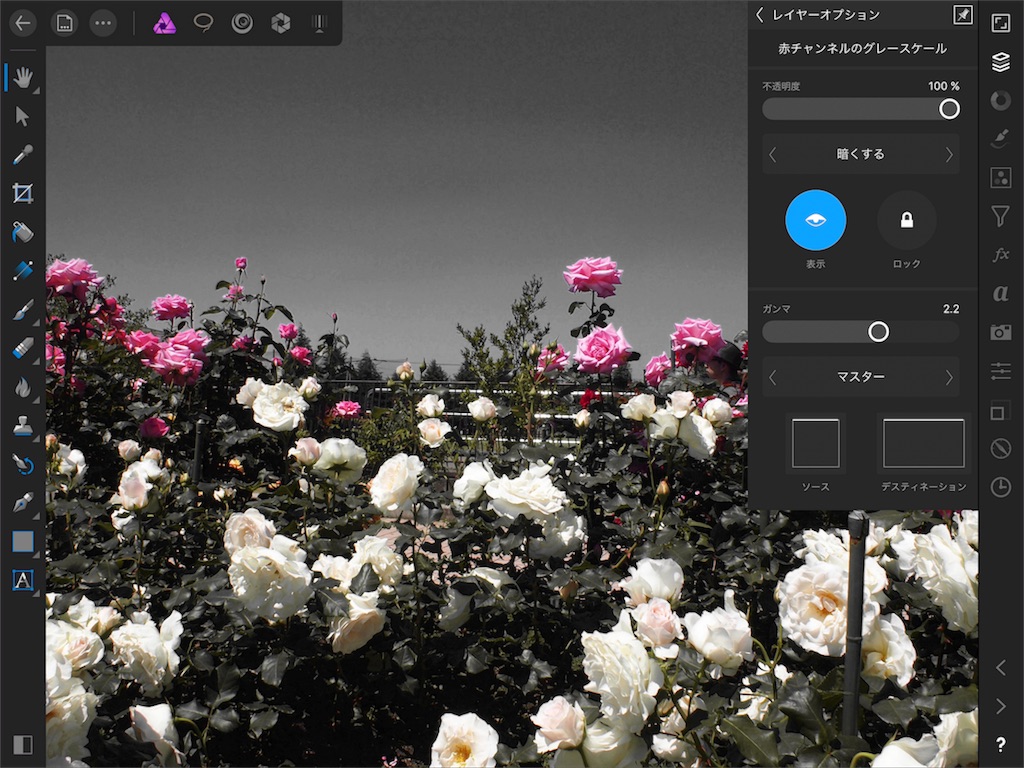This screenshot has width=1024, height=768.
Task: Select the Gradient tool
Action: coord(23,270)
